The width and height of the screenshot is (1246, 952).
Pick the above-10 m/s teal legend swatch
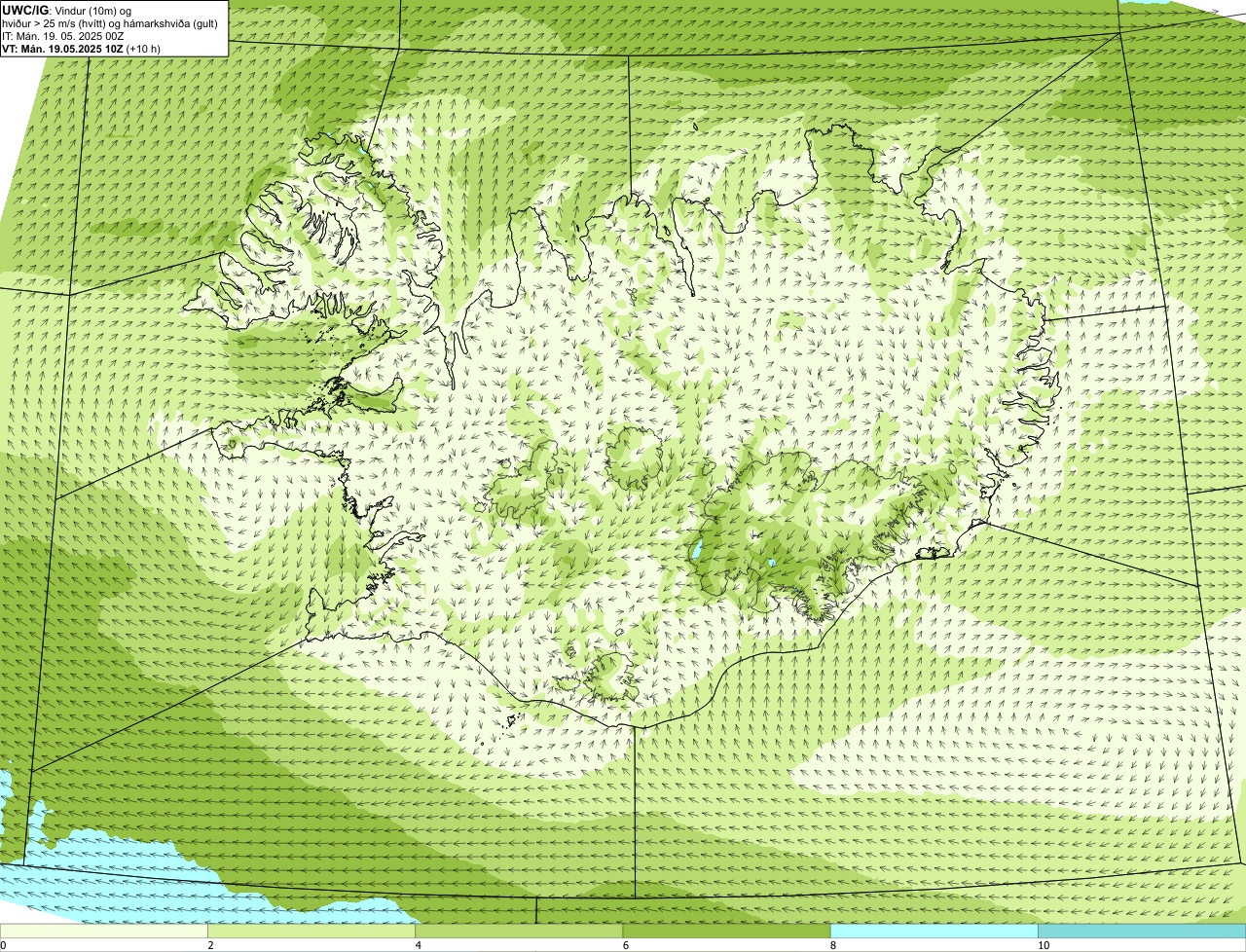1142,931
